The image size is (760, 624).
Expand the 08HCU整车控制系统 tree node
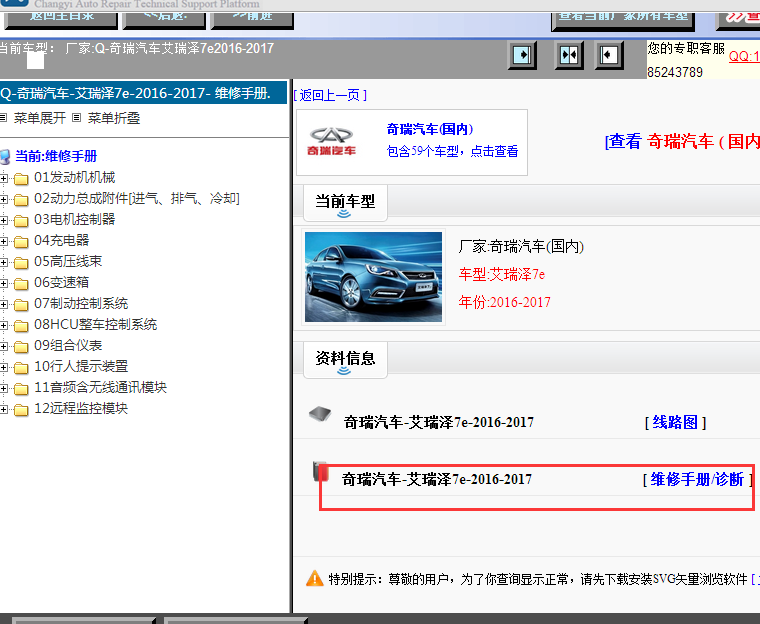click(4, 325)
